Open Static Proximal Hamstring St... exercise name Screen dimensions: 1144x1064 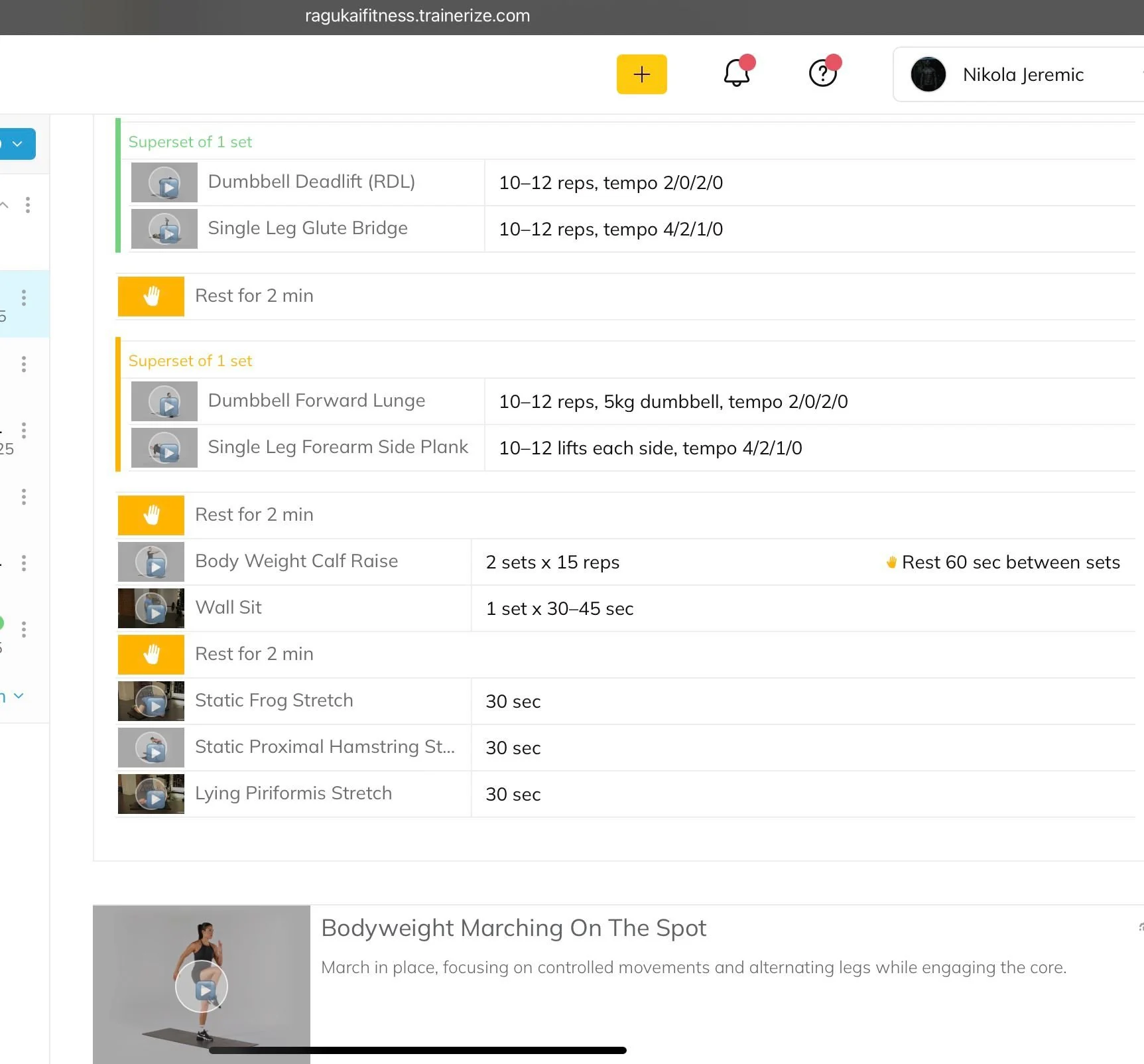click(325, 747)
